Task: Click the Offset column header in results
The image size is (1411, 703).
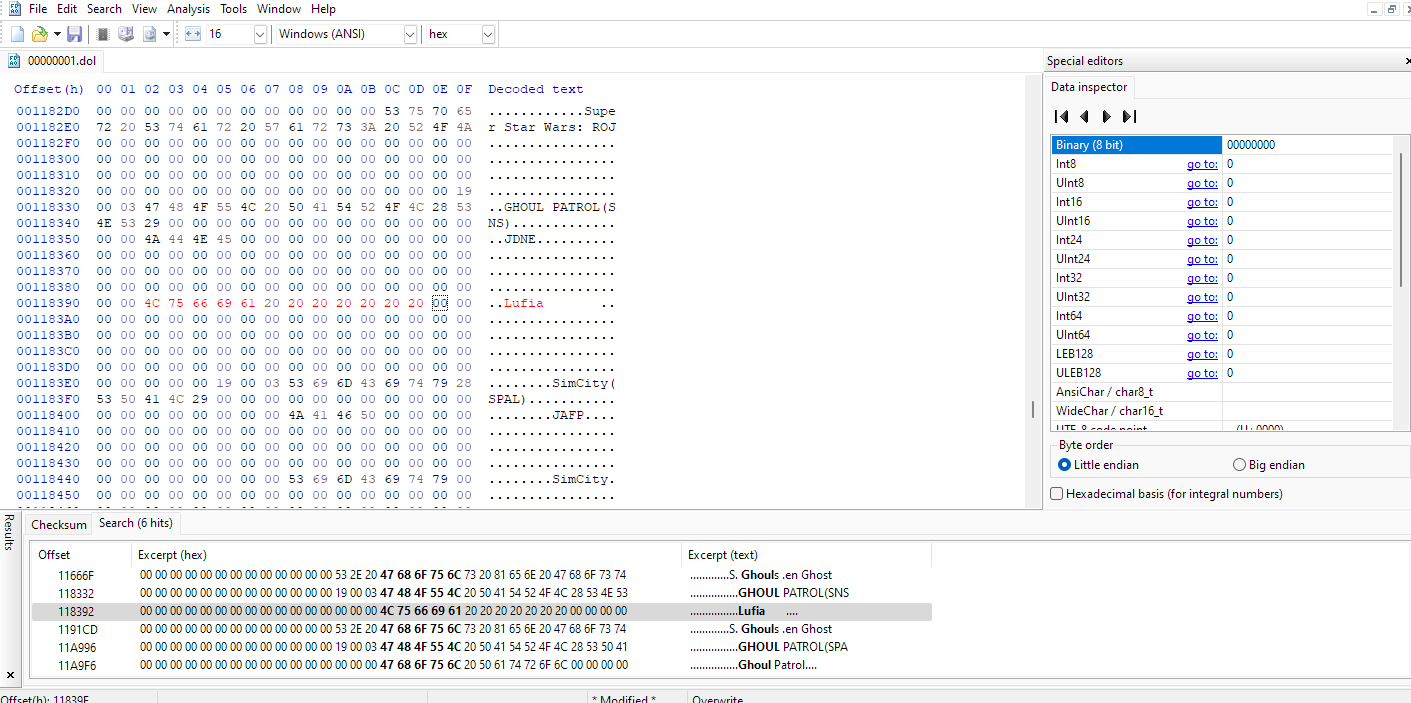Action: coord(81,555)
